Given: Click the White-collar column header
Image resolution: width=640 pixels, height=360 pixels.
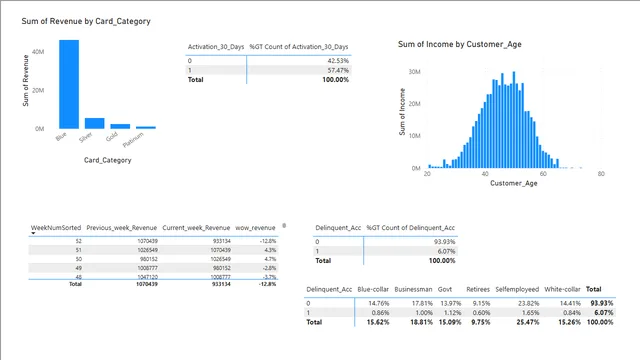Looking at the screenshot, I should [562, 289].
